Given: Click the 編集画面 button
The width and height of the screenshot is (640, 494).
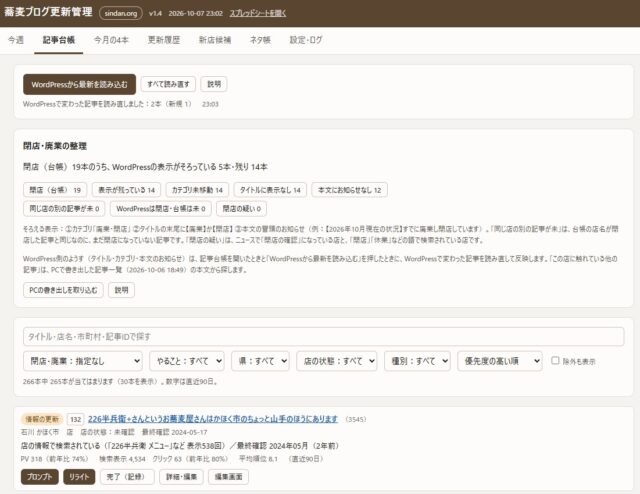Looking at the screenshot, I should (229, 477).
